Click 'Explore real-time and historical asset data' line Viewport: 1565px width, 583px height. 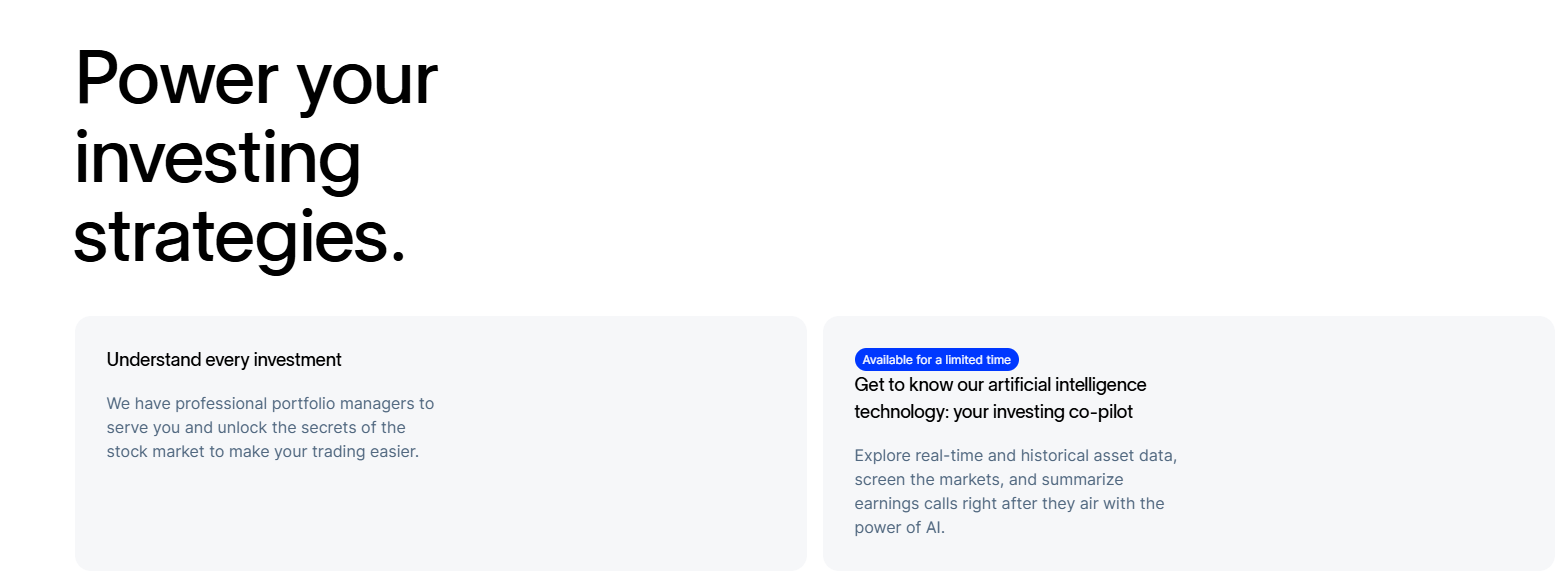(x=1016, y=456)
